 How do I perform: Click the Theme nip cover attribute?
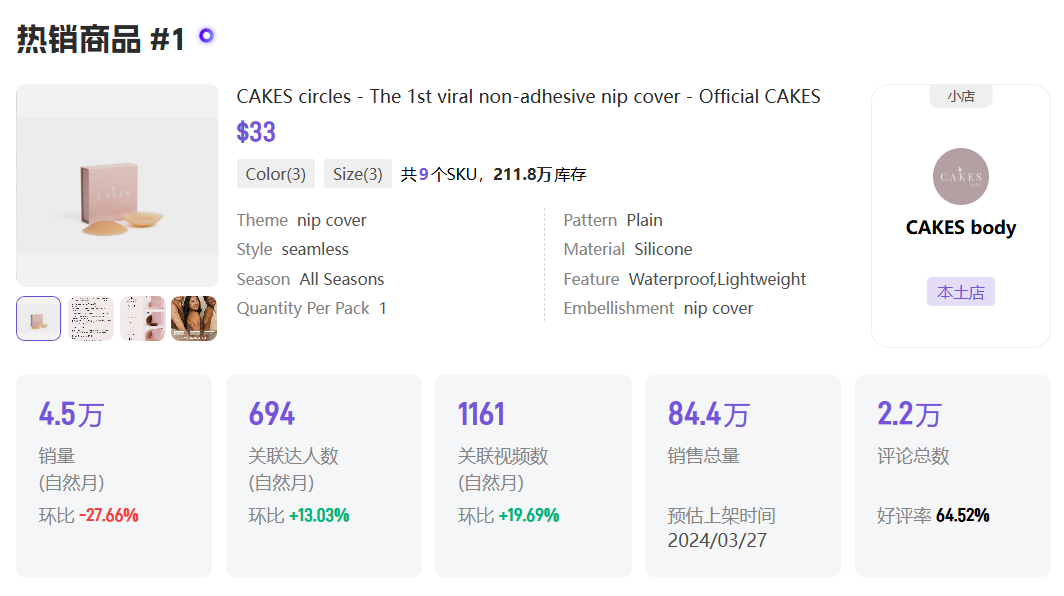point(301,220)
